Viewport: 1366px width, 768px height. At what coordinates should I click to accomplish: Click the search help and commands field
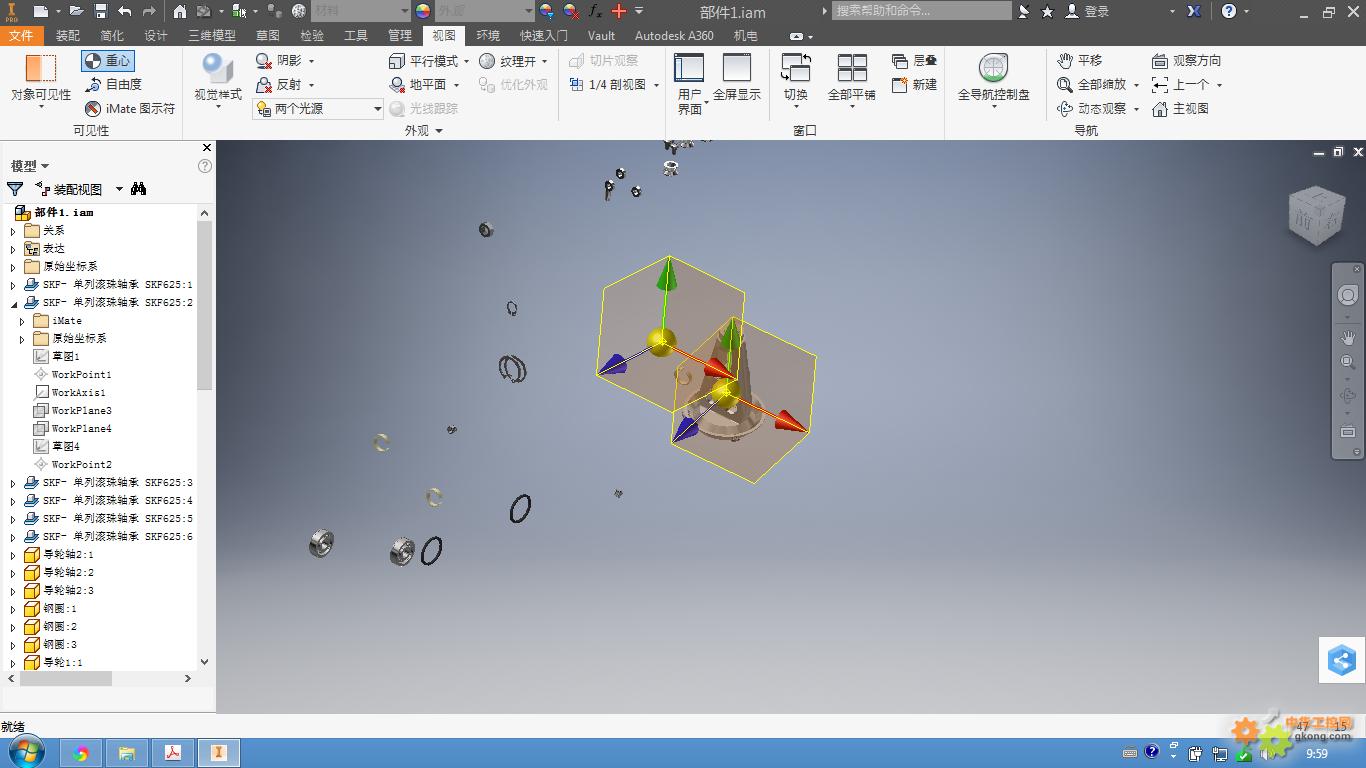click(920, 11)
